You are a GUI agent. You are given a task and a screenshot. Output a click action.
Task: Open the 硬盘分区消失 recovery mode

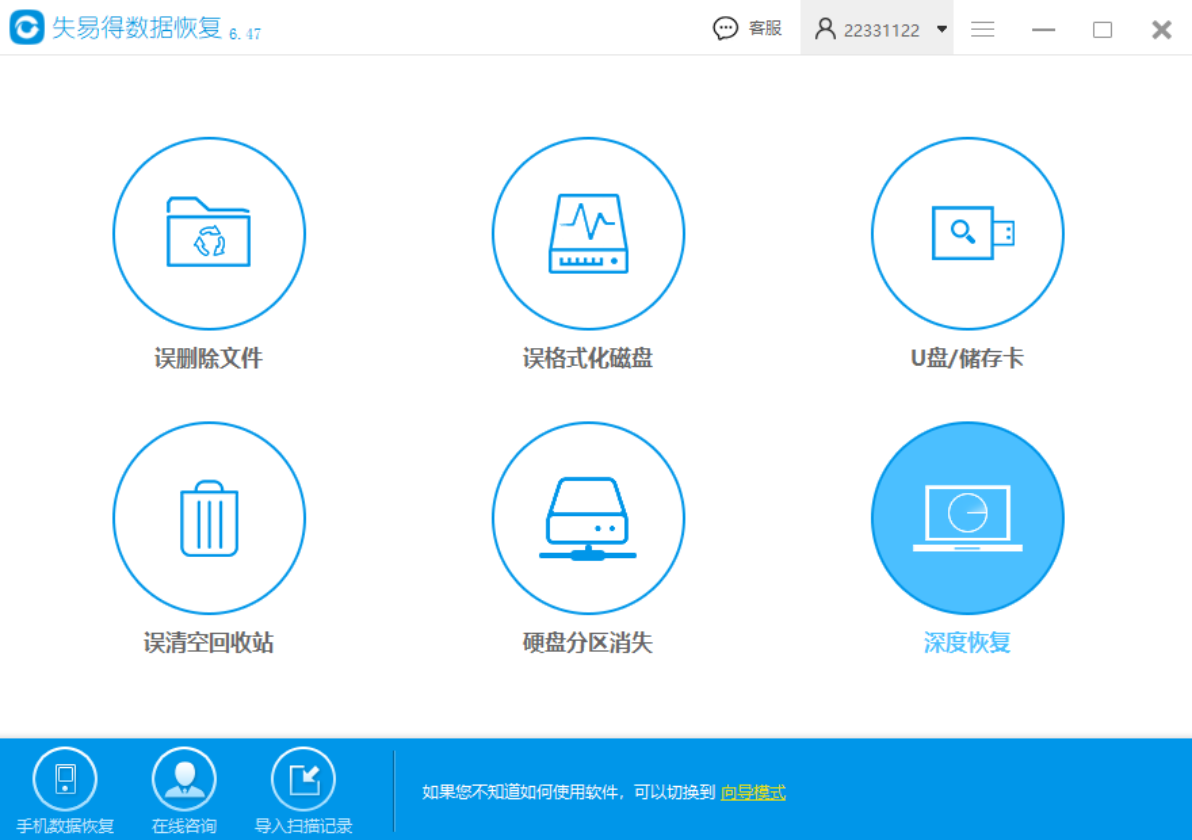pyautogui.click(x=588, y=517)
